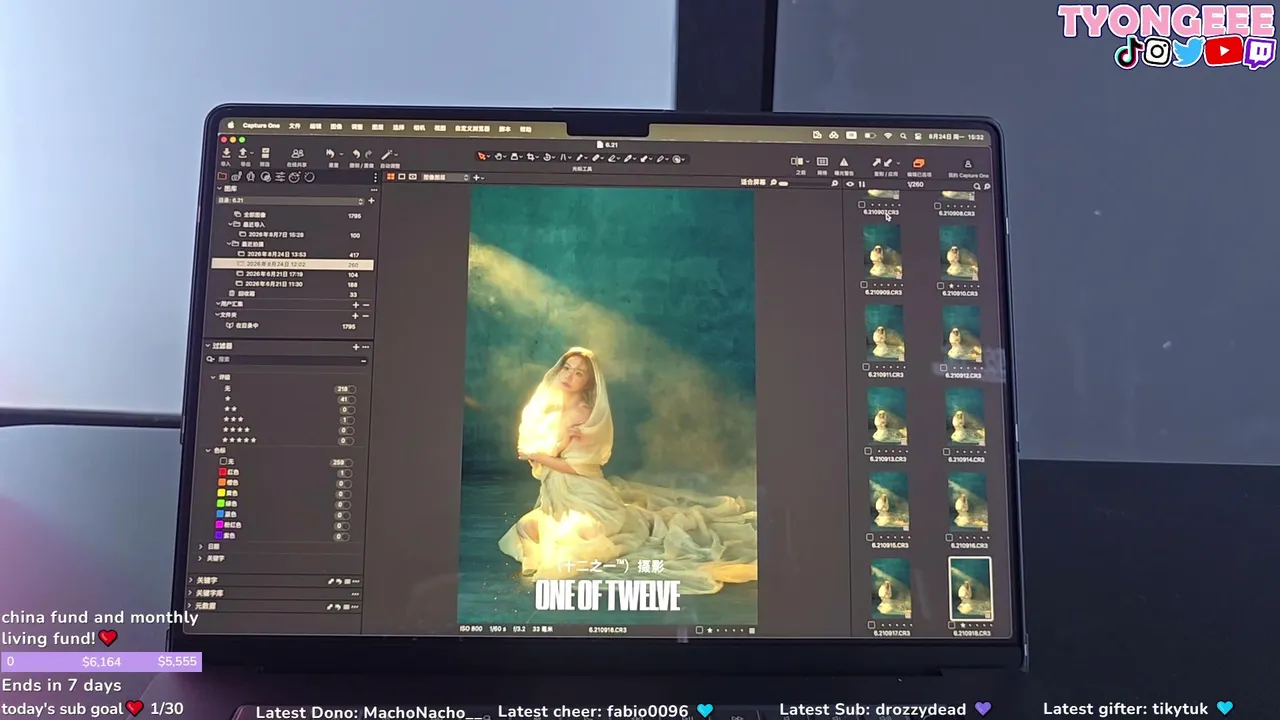Switch to the Library folder tool tab
This screenshot has height=720, width=1280.
pyautogui.click(x=222, y=177)
